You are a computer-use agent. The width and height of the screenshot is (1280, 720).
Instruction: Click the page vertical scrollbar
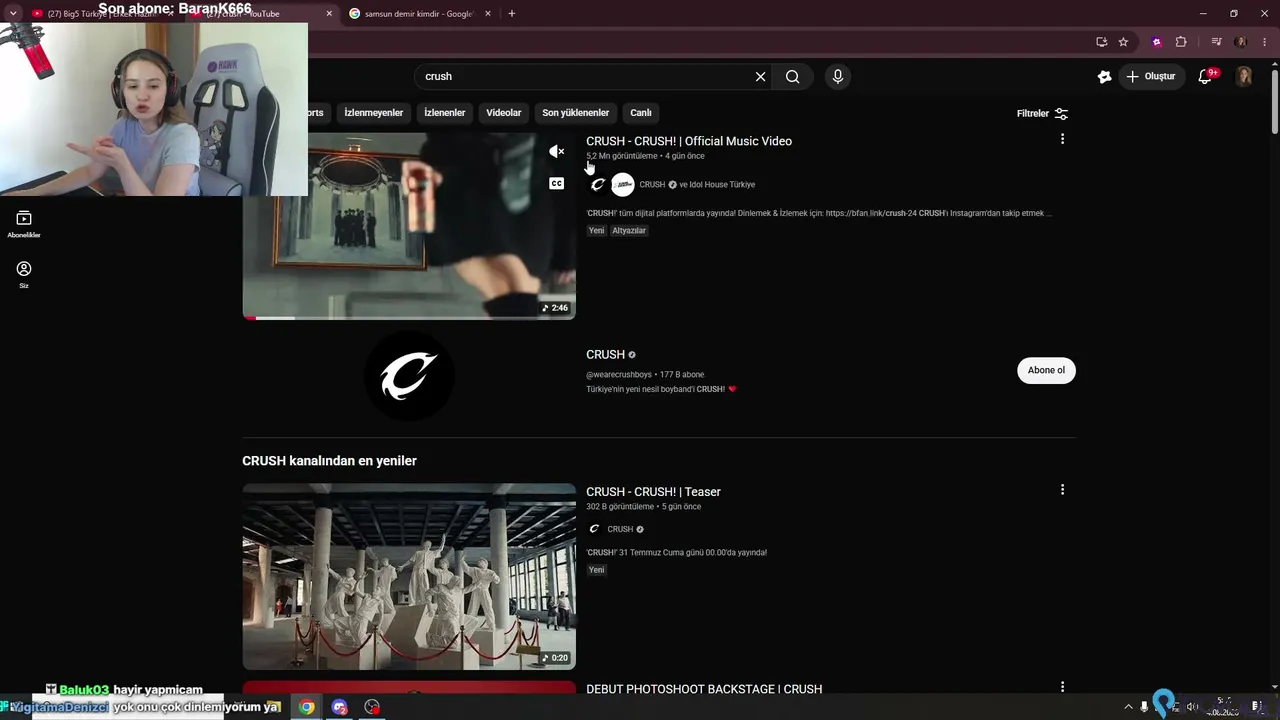point(1275,100)
